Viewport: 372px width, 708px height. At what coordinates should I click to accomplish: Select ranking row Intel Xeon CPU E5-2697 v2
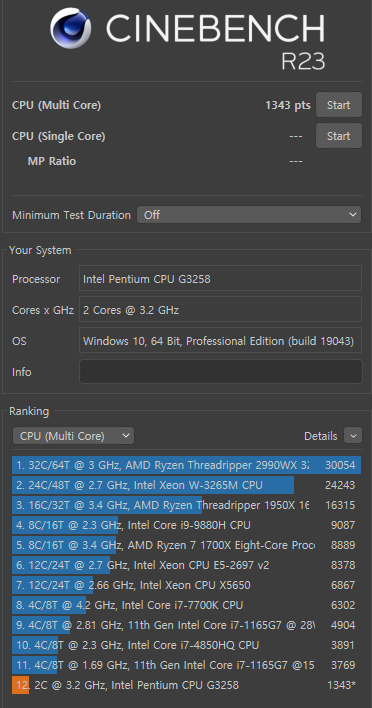186,565
